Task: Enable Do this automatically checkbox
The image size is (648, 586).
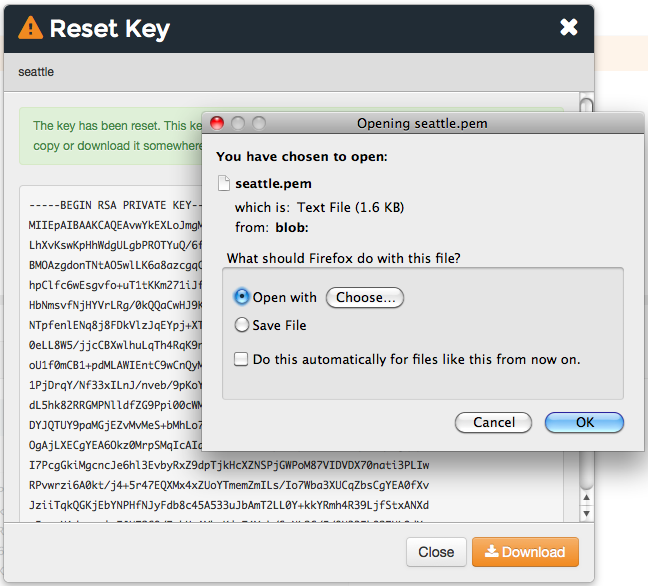Action: [241, 359]
